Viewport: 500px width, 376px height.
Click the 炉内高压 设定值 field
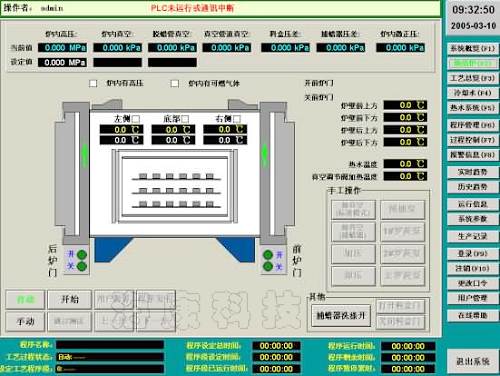pos(62,62)
